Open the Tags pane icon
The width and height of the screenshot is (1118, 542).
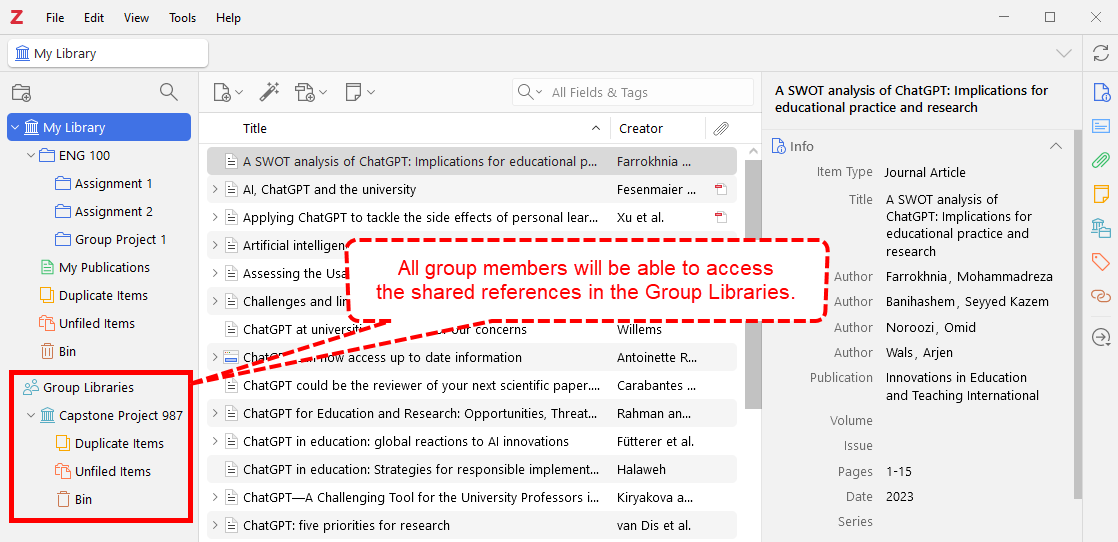coord(1101,262)
